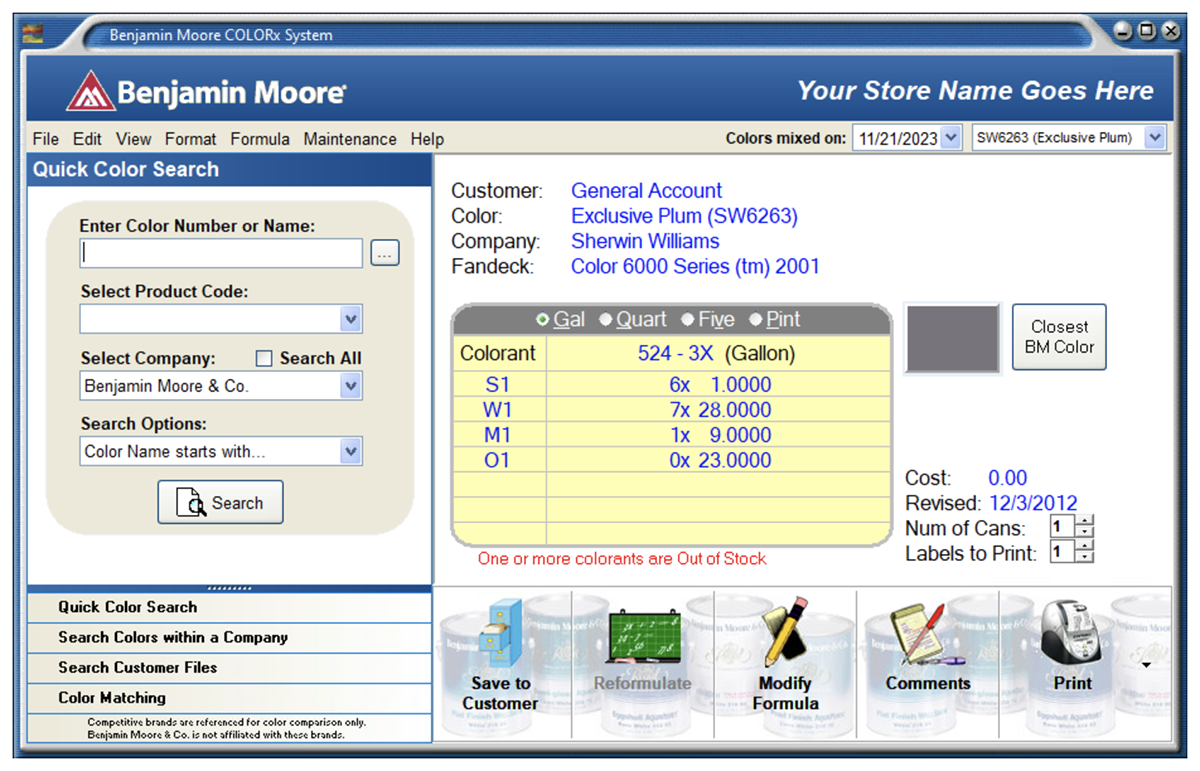
Task: Expand the Print options arrow
Action: click(x=1146, y=665)
